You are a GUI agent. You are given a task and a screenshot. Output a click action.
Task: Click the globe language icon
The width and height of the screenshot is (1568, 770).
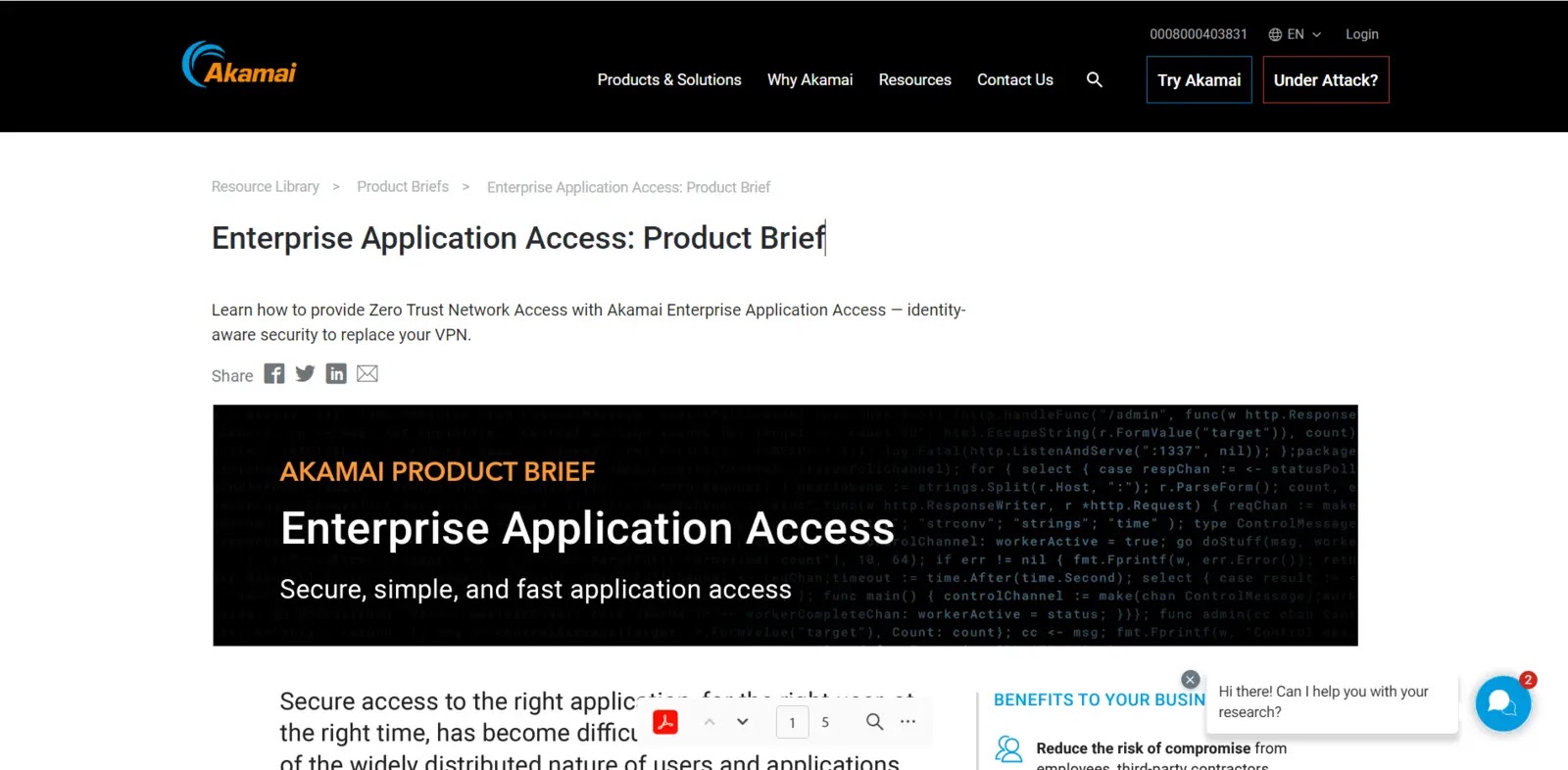pos(1275,34)
